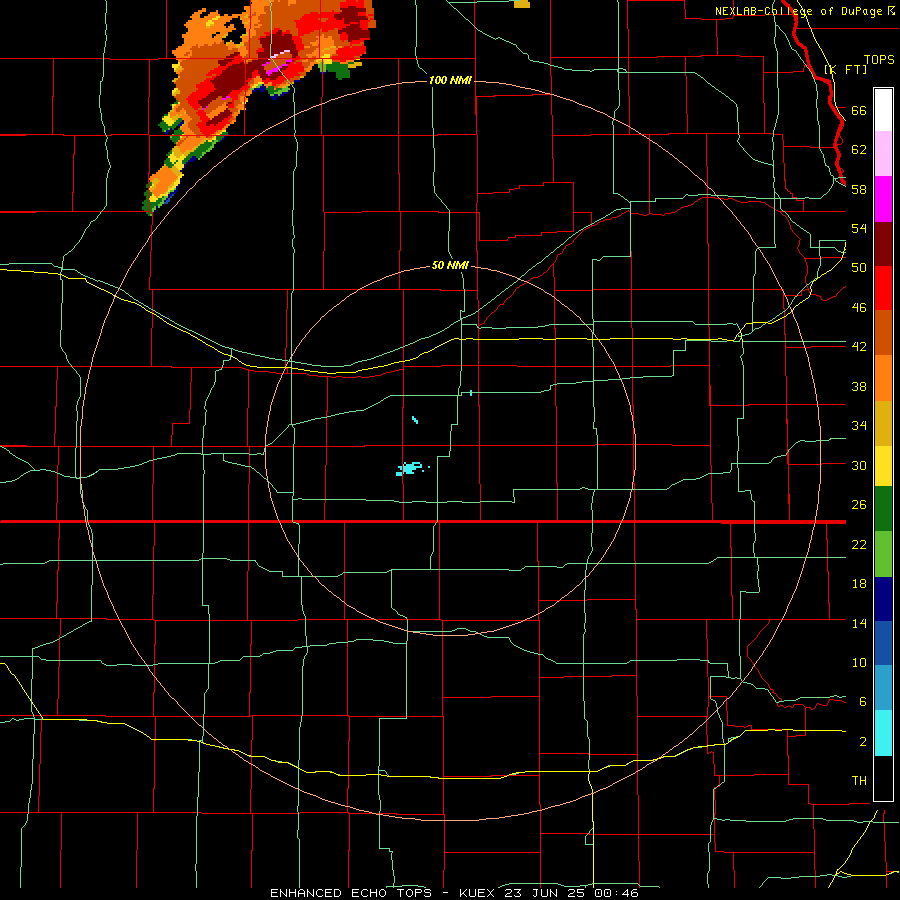The height and width of the screenshot is (900, 900).
Task: Click the magenta legend swatch
Action: [883, 199]
